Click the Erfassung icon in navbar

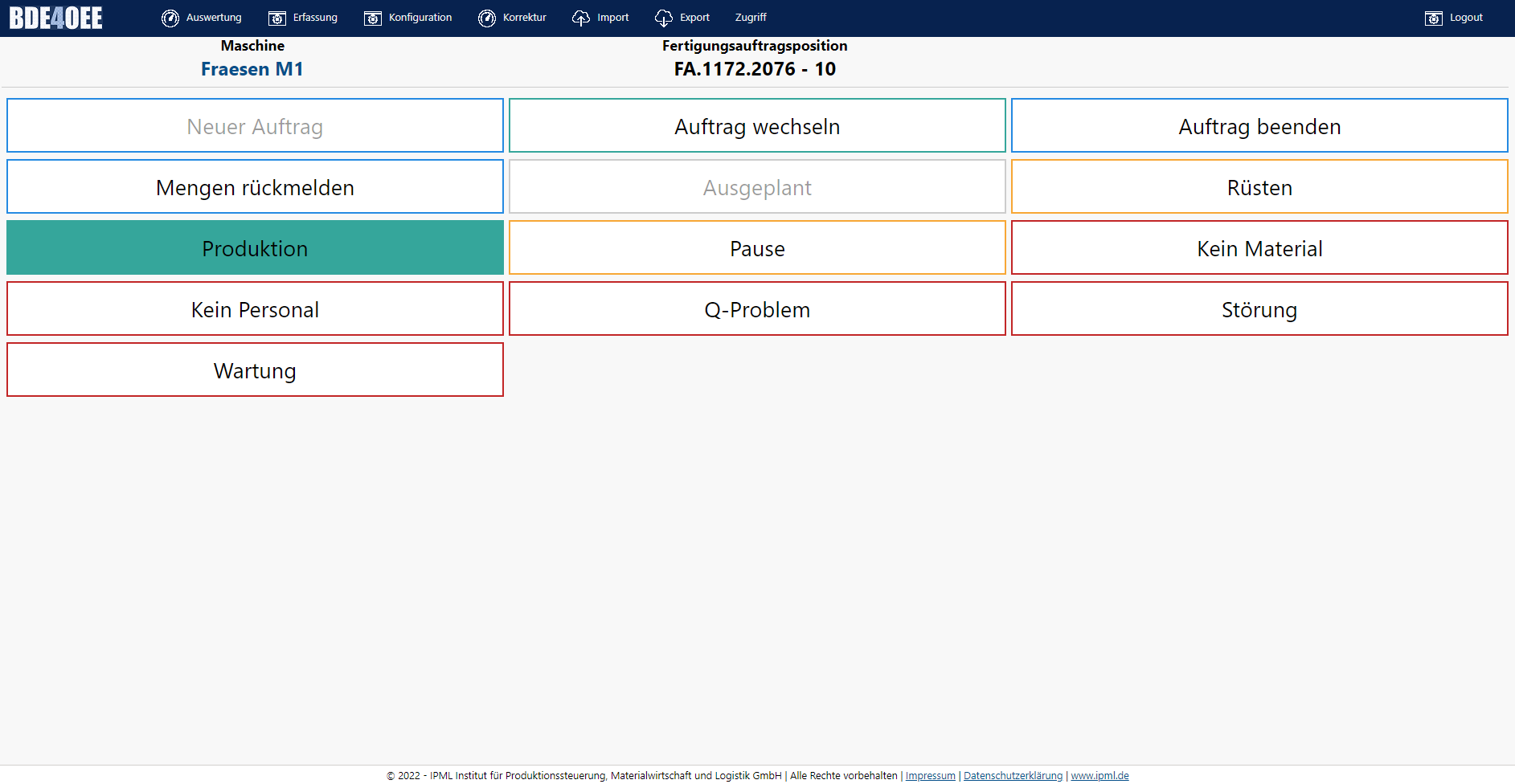click(276, 18)
